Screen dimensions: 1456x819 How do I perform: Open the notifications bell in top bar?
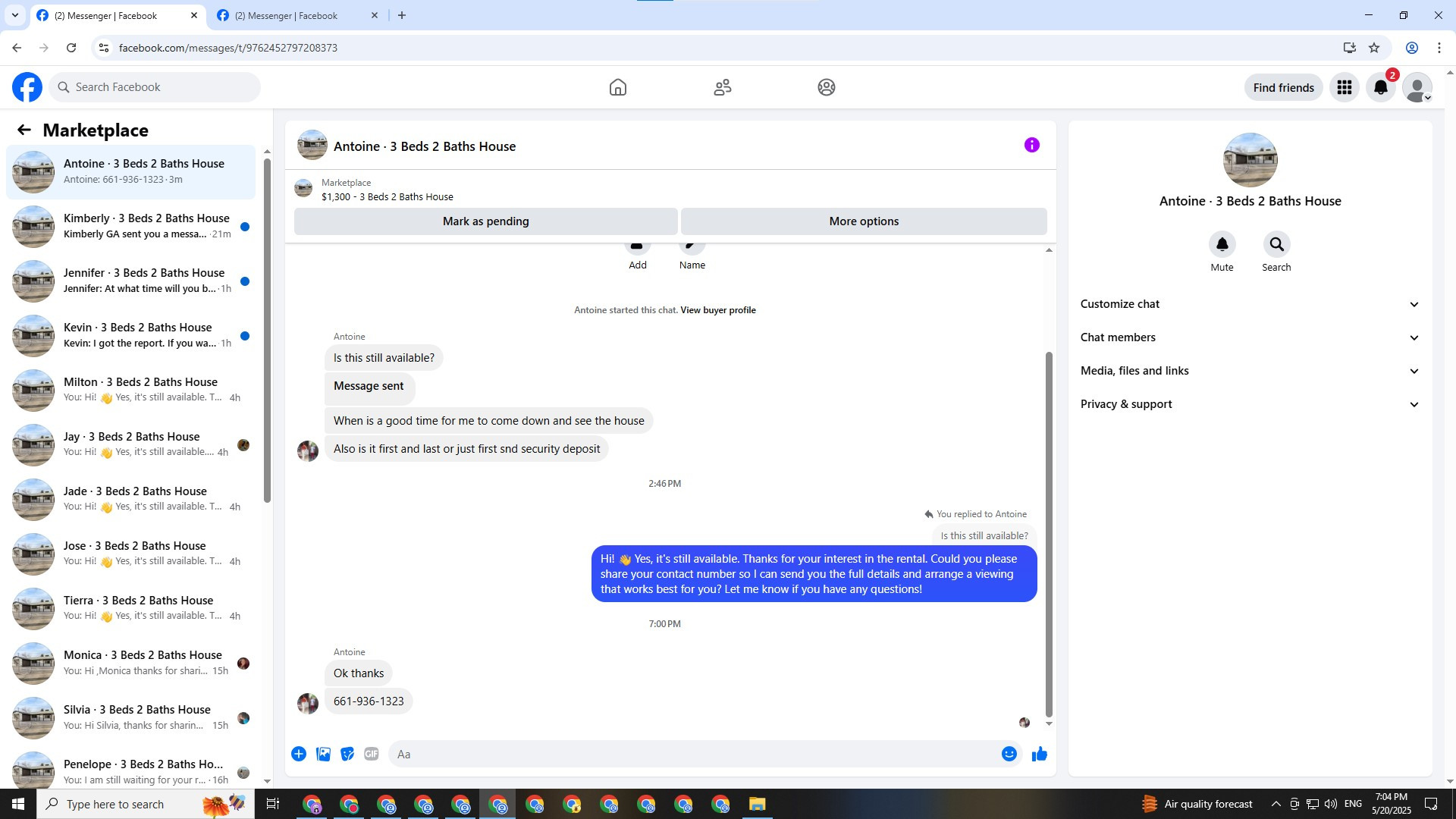click(x=1380, y=87)
